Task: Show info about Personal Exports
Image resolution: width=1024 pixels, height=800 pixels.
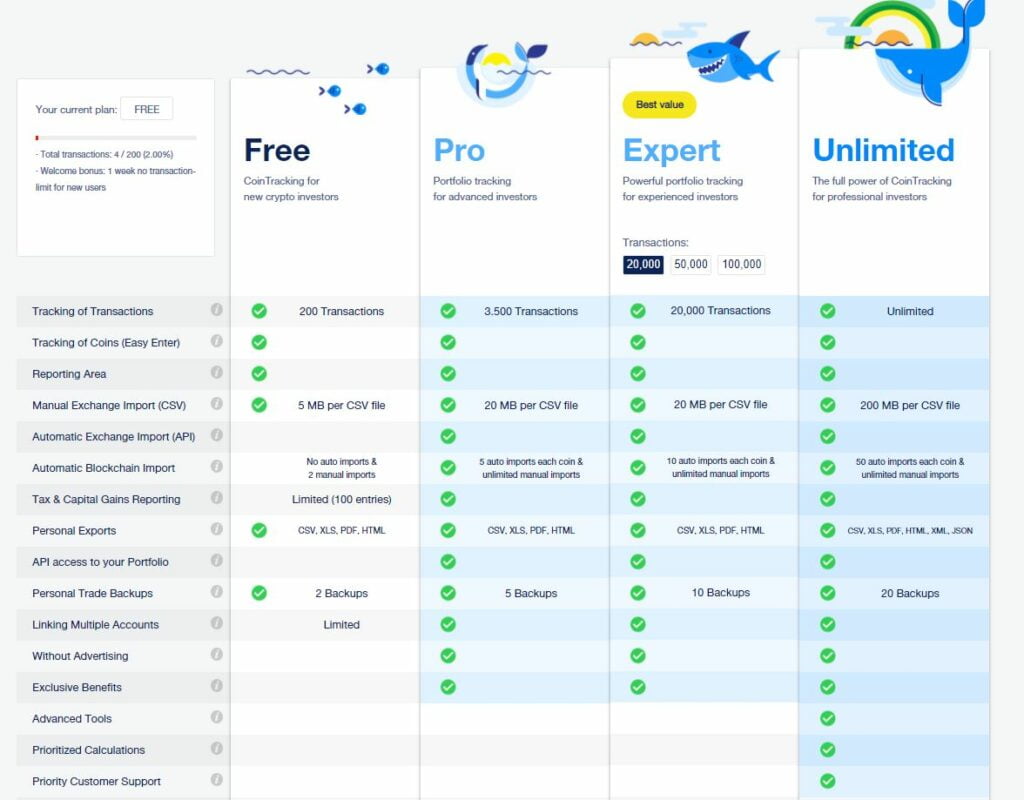Action: click(216, 529)
